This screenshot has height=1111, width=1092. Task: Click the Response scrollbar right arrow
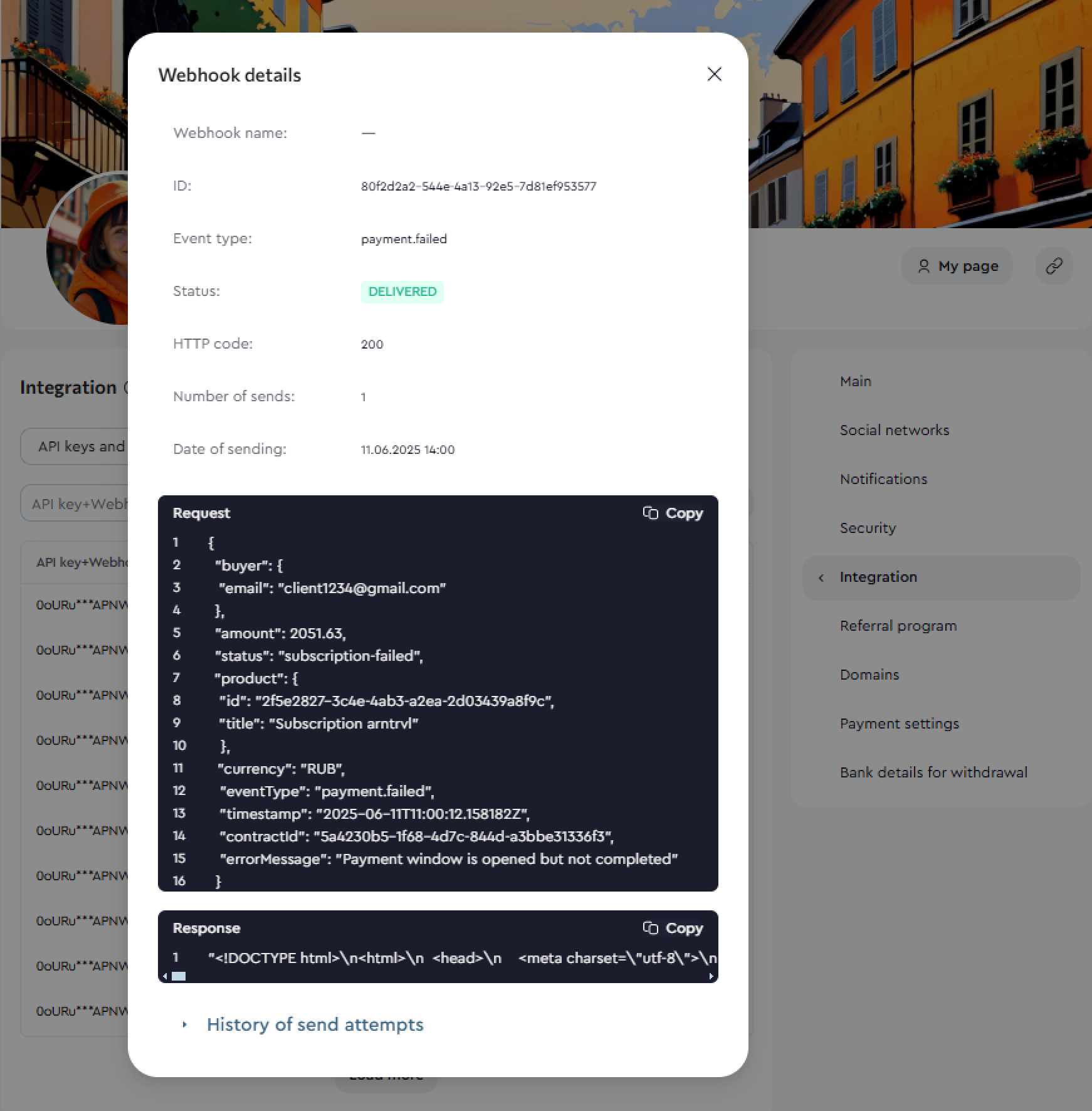[711, 976]
